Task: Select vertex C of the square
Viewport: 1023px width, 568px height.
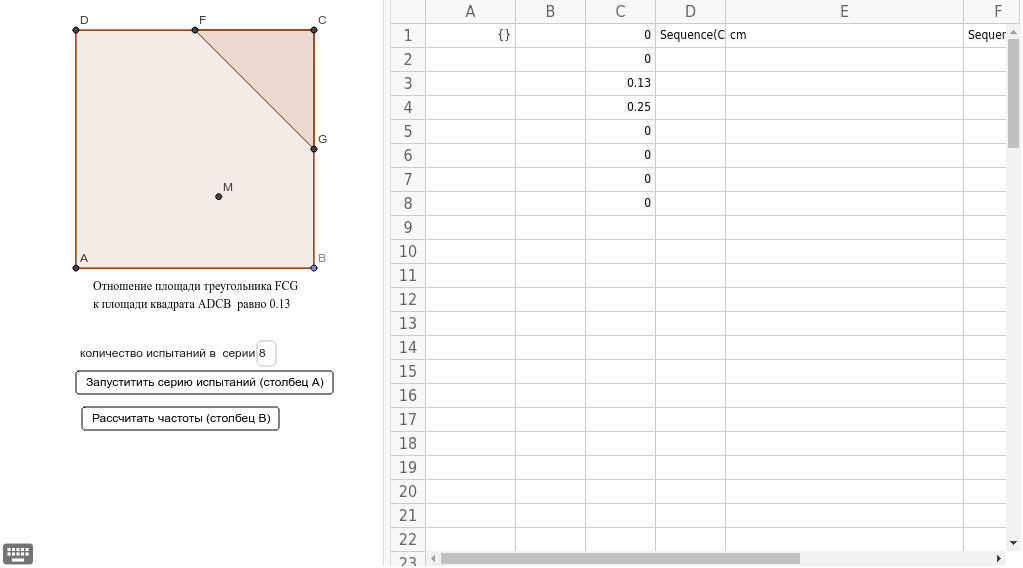Action: point(314,30)
